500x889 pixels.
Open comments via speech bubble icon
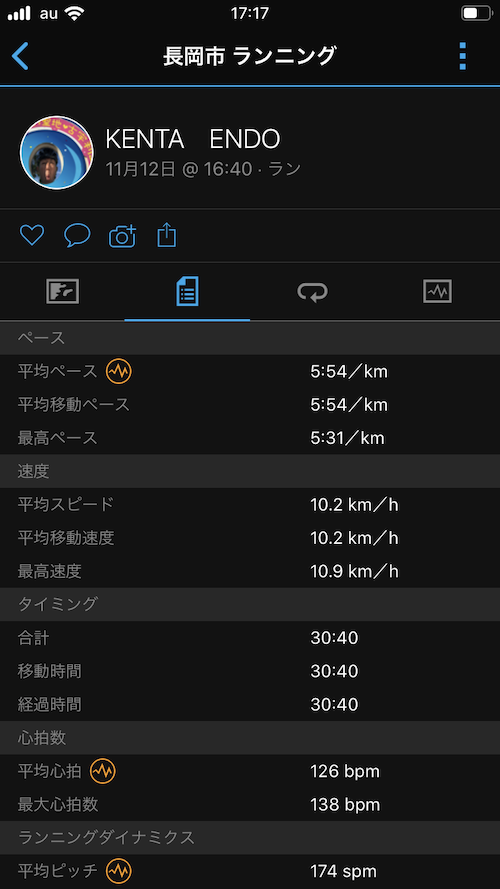pos(77,235)
